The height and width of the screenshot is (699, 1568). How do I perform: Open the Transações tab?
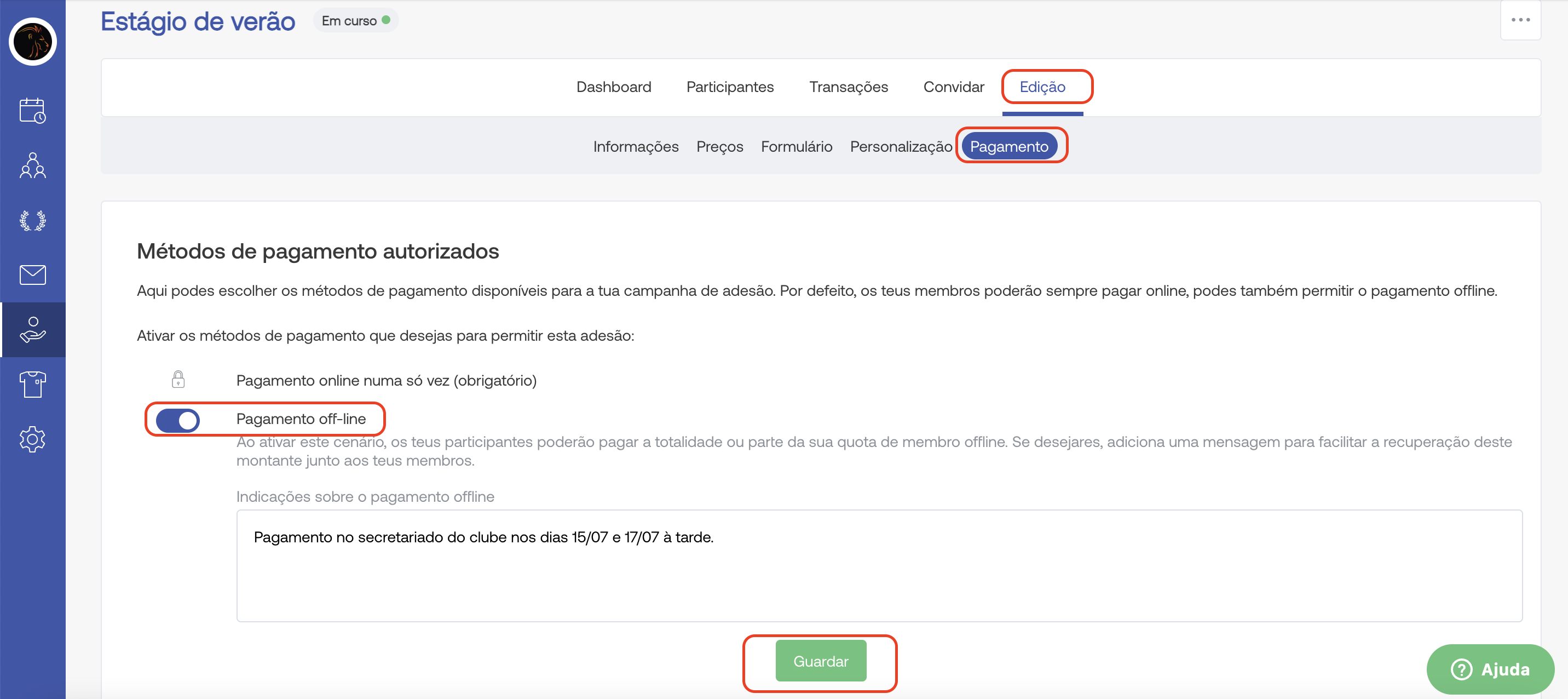(x=848, y=87)
